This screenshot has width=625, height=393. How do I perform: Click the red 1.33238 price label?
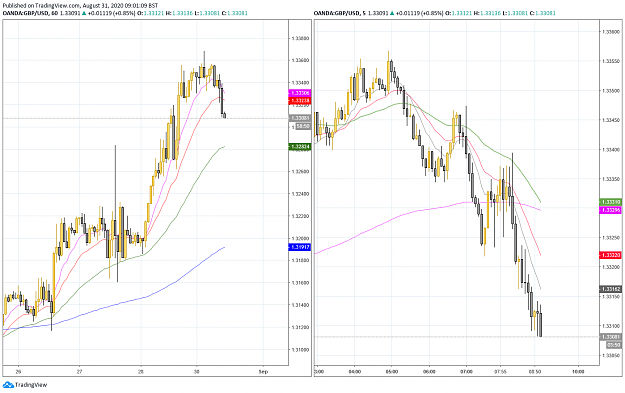(300, 101)
